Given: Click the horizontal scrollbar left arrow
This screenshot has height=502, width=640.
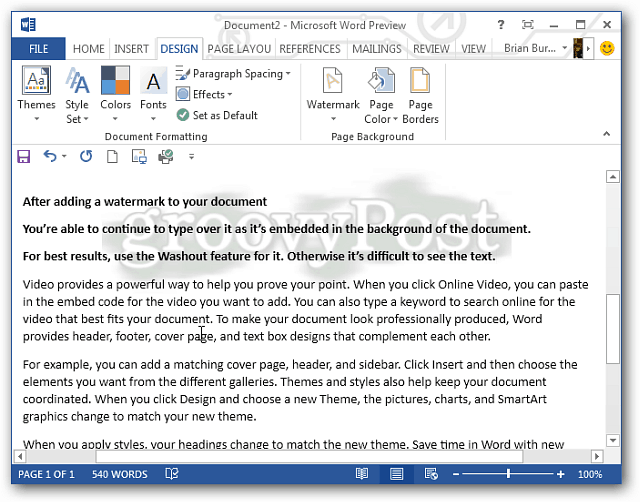Looking at the screenshot, I should point(20,456).
